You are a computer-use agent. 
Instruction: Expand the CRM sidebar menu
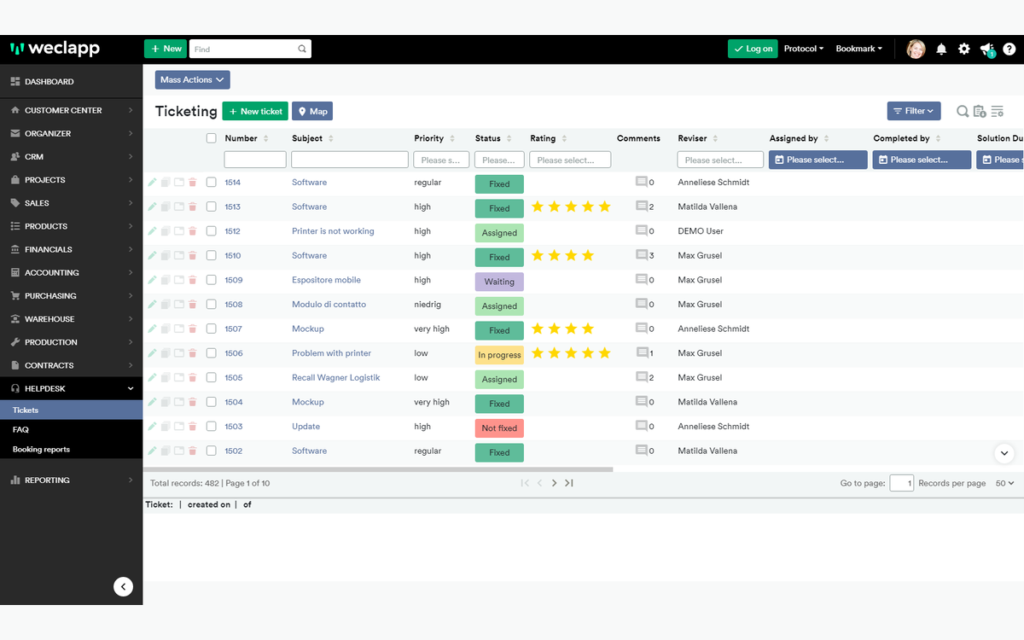pos(71,157)
